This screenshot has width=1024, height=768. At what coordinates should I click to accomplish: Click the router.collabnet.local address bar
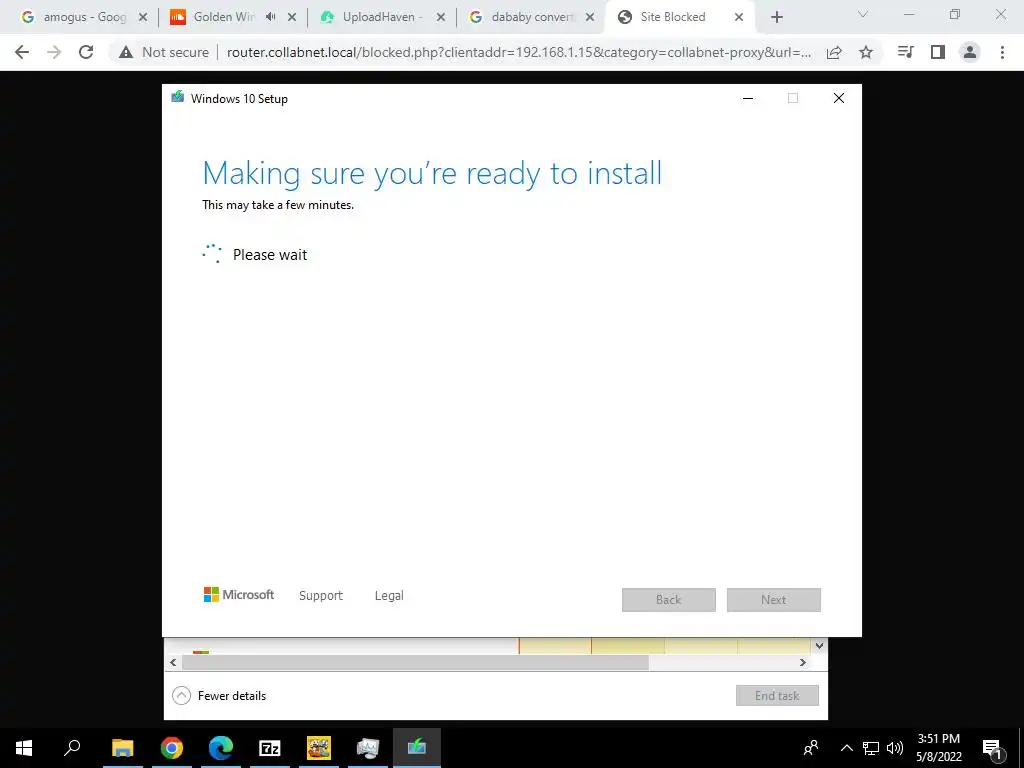519,52
